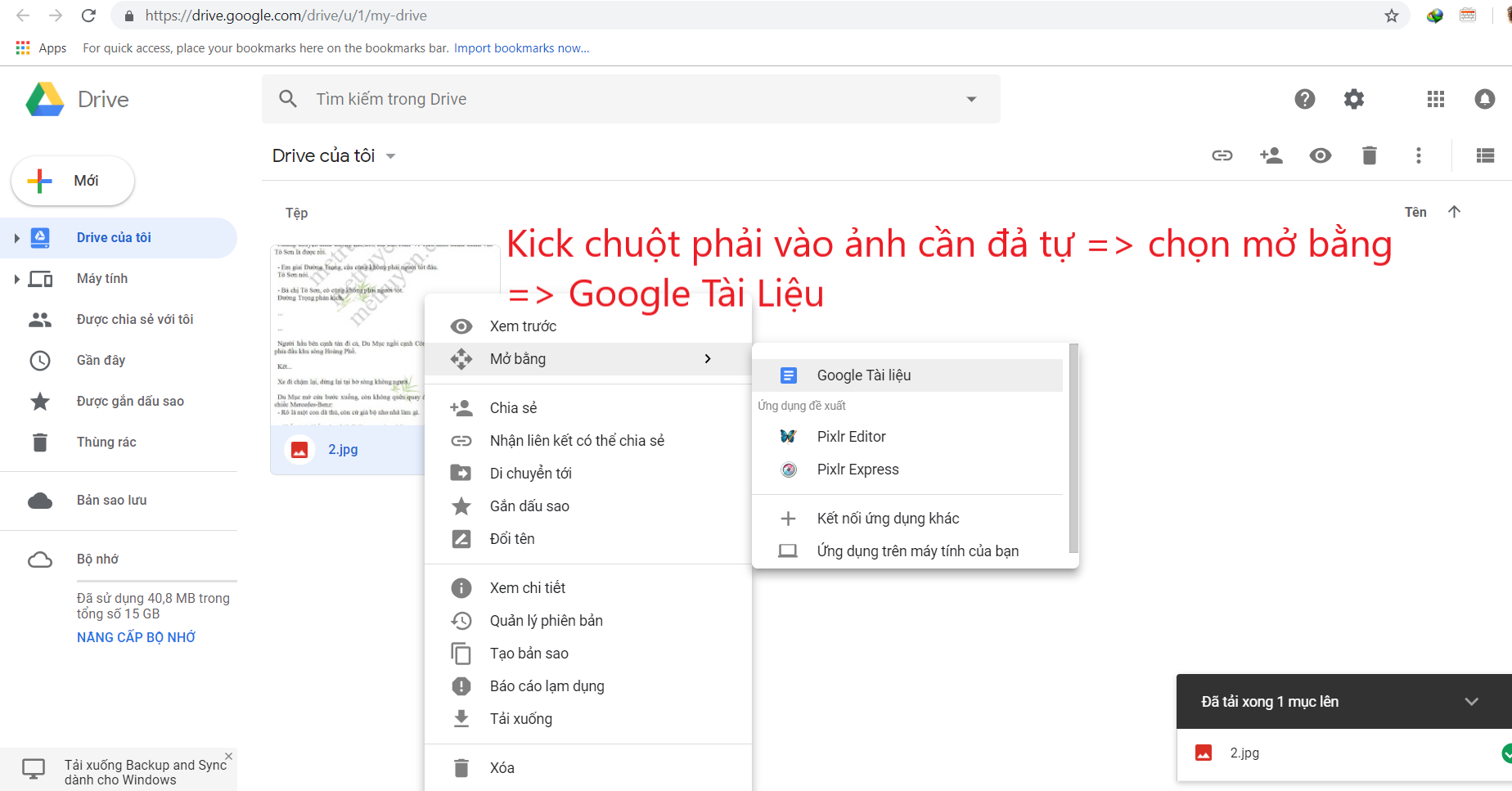
Task: Click the preview eye icon in toolbar
Action: click(x=1320, y=155)
